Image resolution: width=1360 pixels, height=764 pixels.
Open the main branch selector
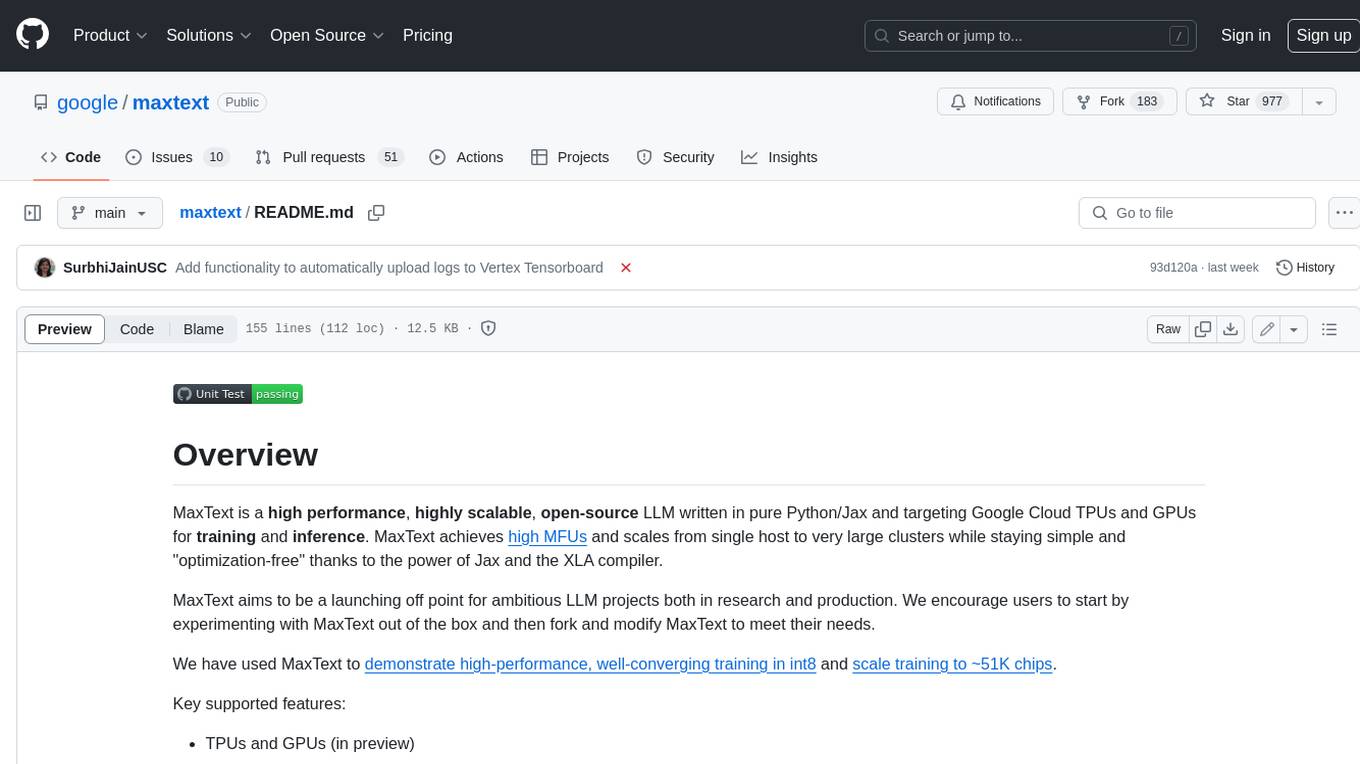click(110, 213)
